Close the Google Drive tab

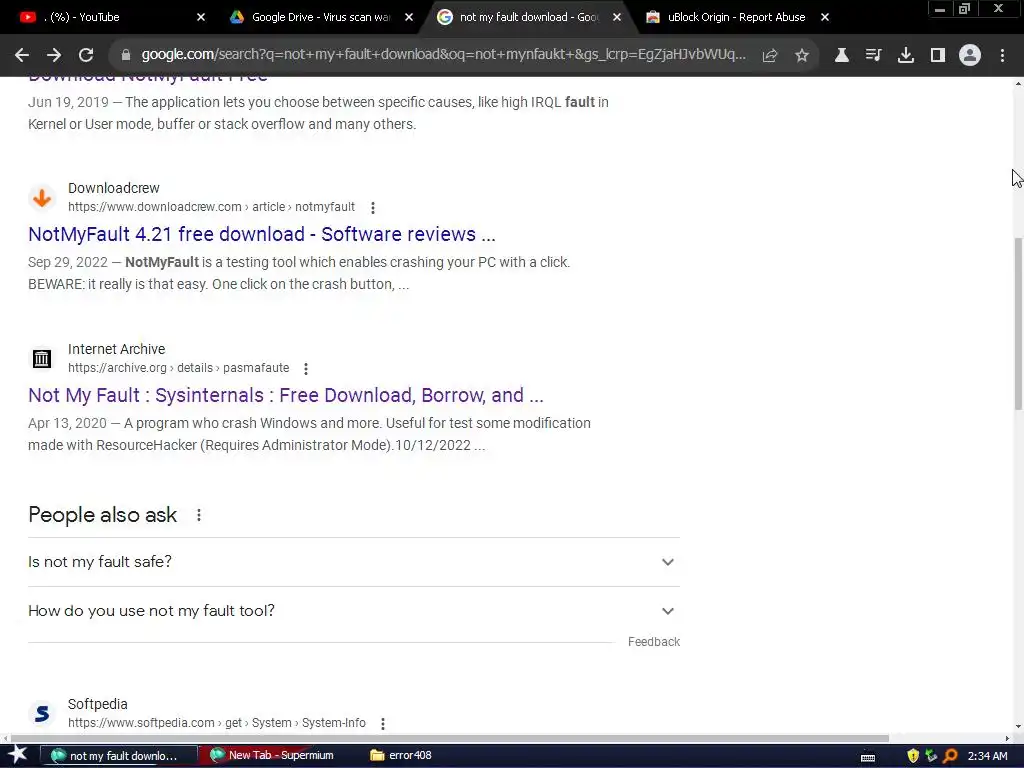tap(409, 17)
